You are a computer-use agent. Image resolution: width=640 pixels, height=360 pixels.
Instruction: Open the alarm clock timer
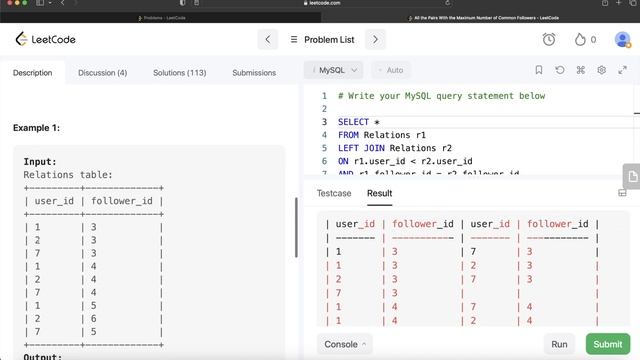tap(549, 39)
